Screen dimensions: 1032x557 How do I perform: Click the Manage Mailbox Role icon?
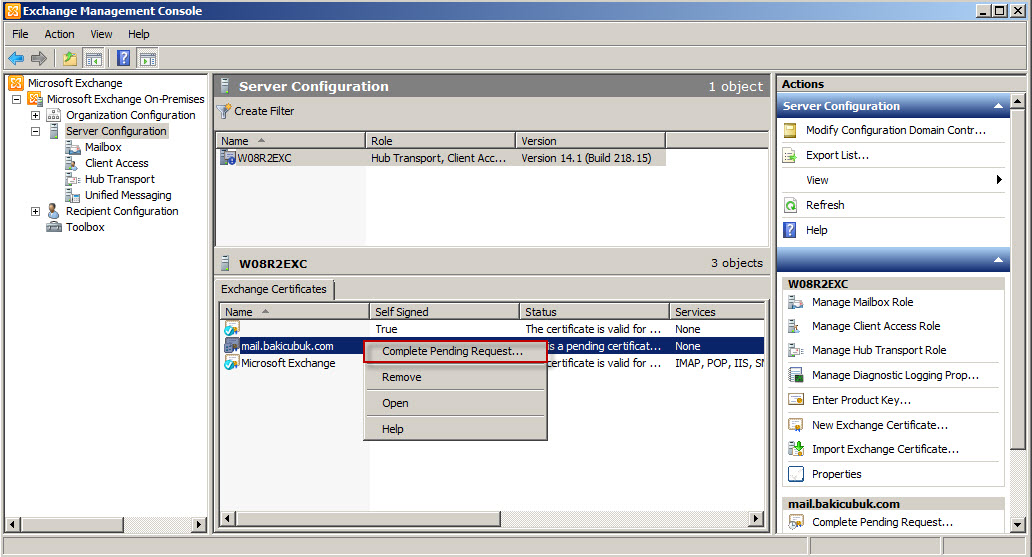796,302
